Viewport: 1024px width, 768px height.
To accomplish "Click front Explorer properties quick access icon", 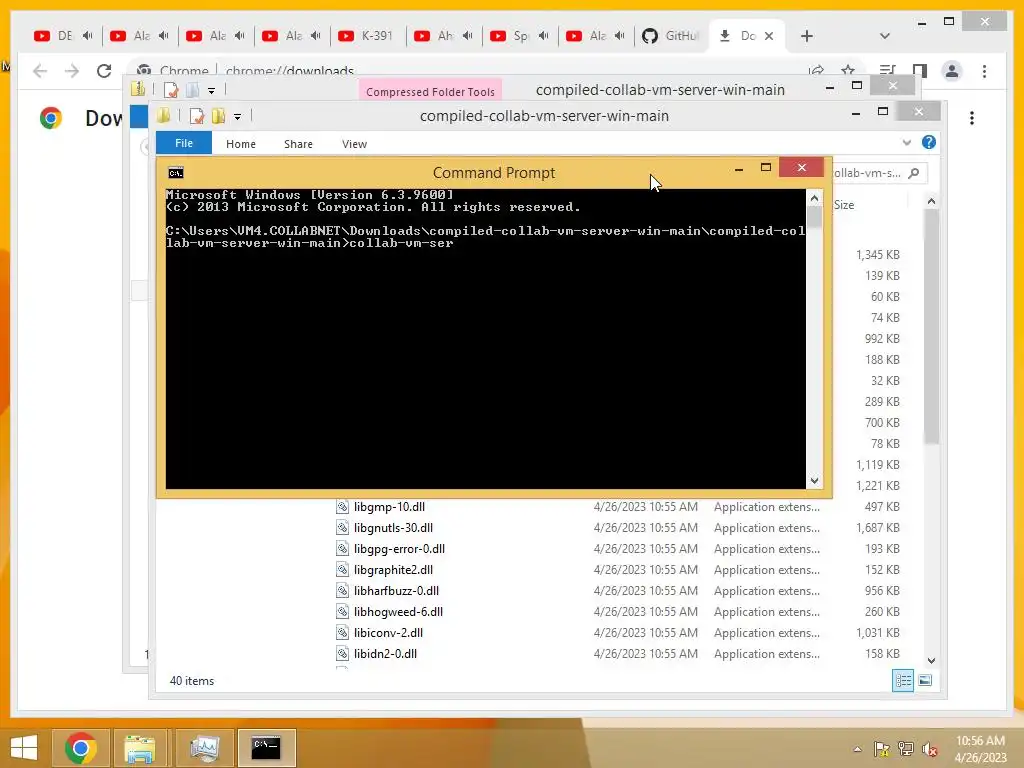I will click(197, 116).
